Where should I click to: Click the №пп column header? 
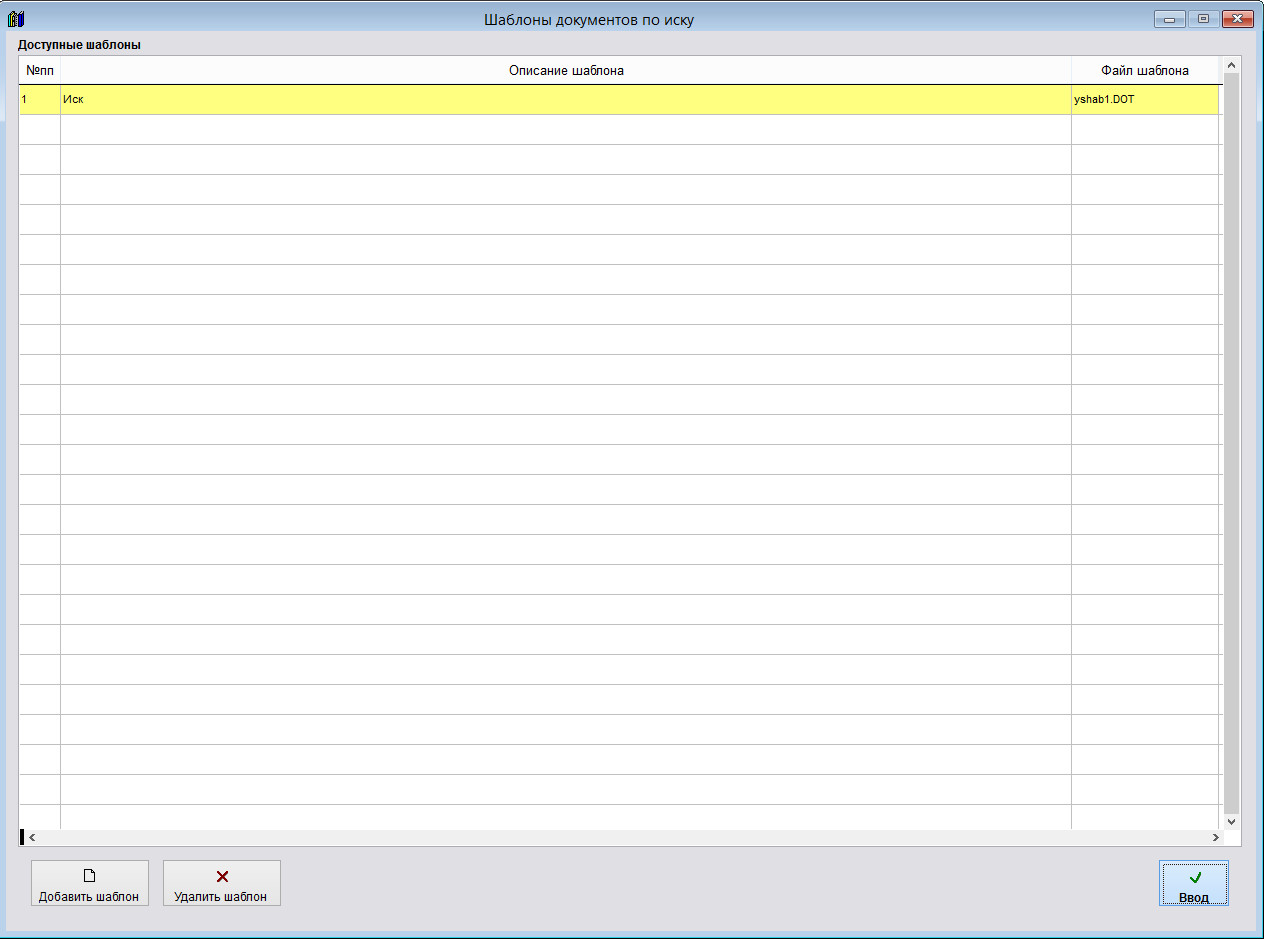point(40,71)
